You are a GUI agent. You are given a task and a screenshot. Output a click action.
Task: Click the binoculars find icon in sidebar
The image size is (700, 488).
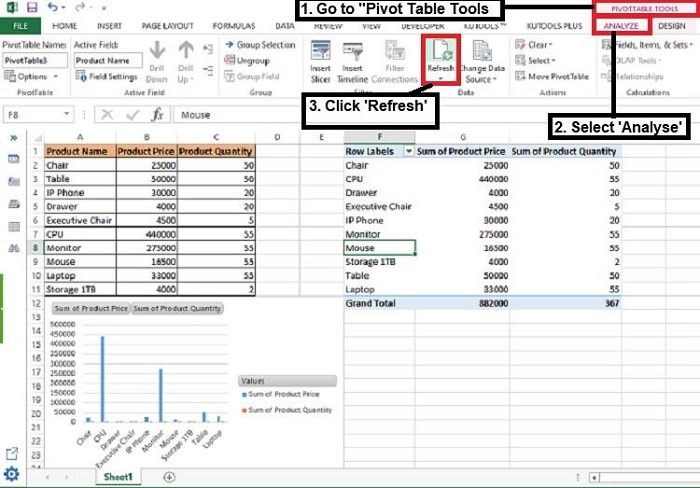click(13, 248)
